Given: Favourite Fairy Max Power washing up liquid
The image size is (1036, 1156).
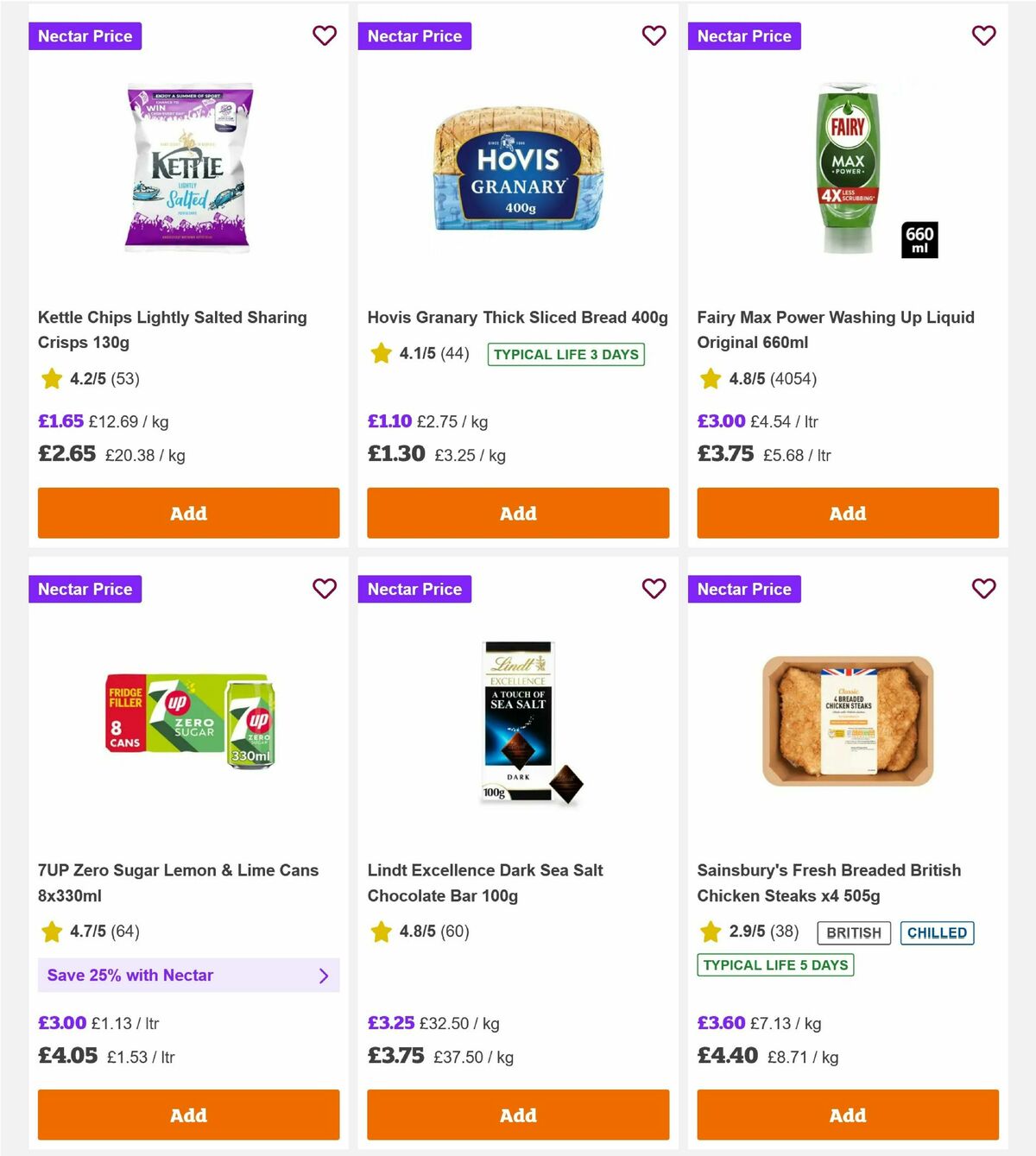Looking at the screenshot, I should click(983, 36).
